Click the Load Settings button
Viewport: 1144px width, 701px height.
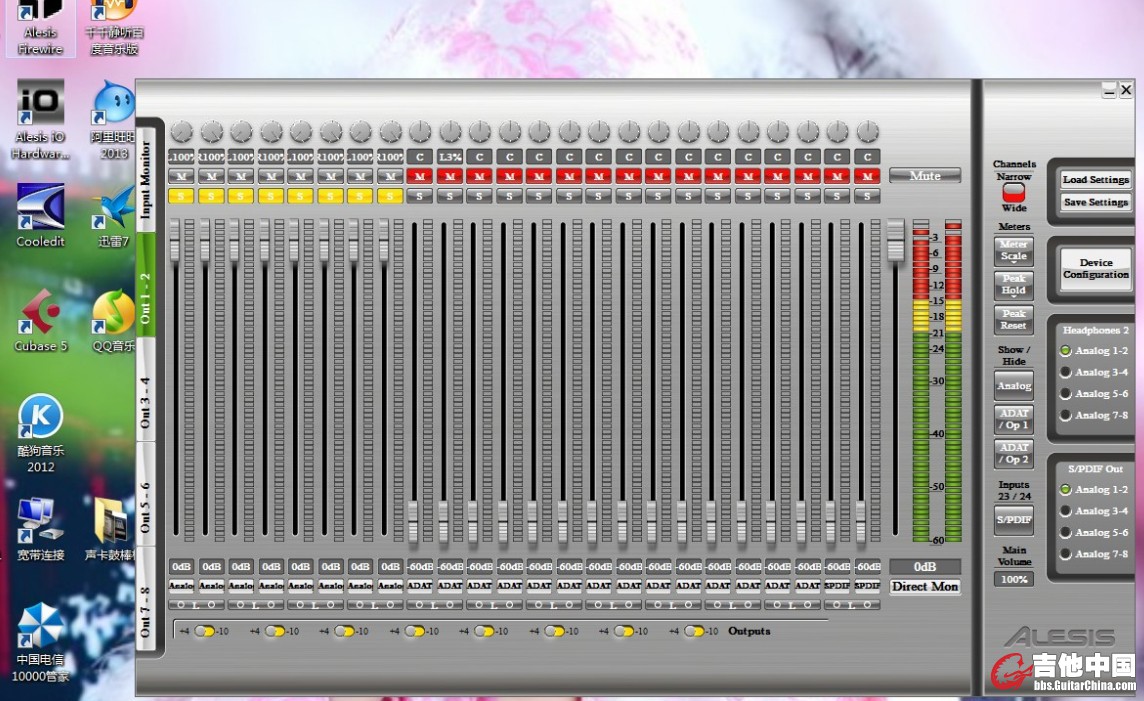click(1095, 179)
